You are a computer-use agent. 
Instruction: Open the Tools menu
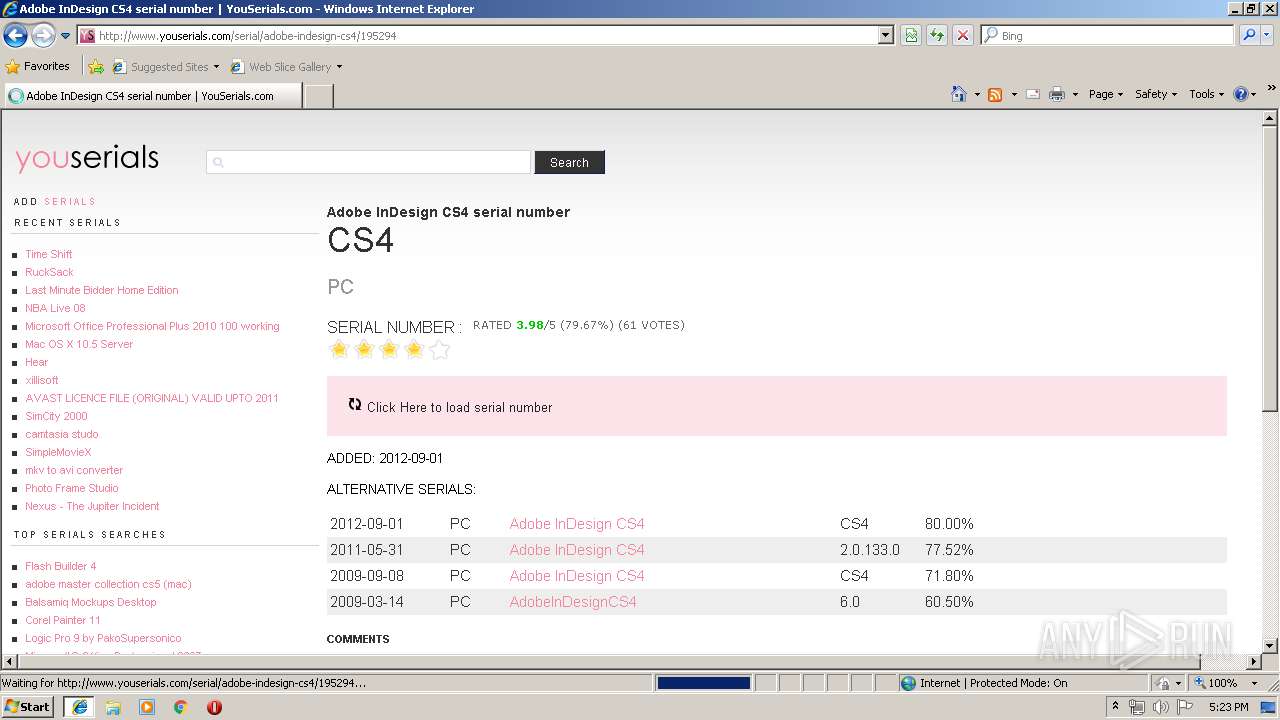[x=1206, y=94]
